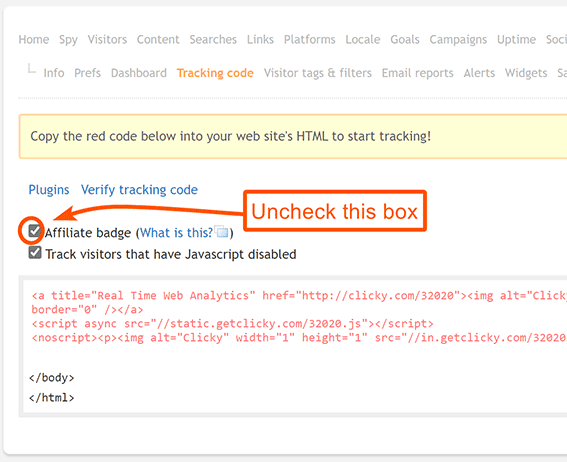
Task: Open Campaigns in the top navigation
Action: point(458,39)
